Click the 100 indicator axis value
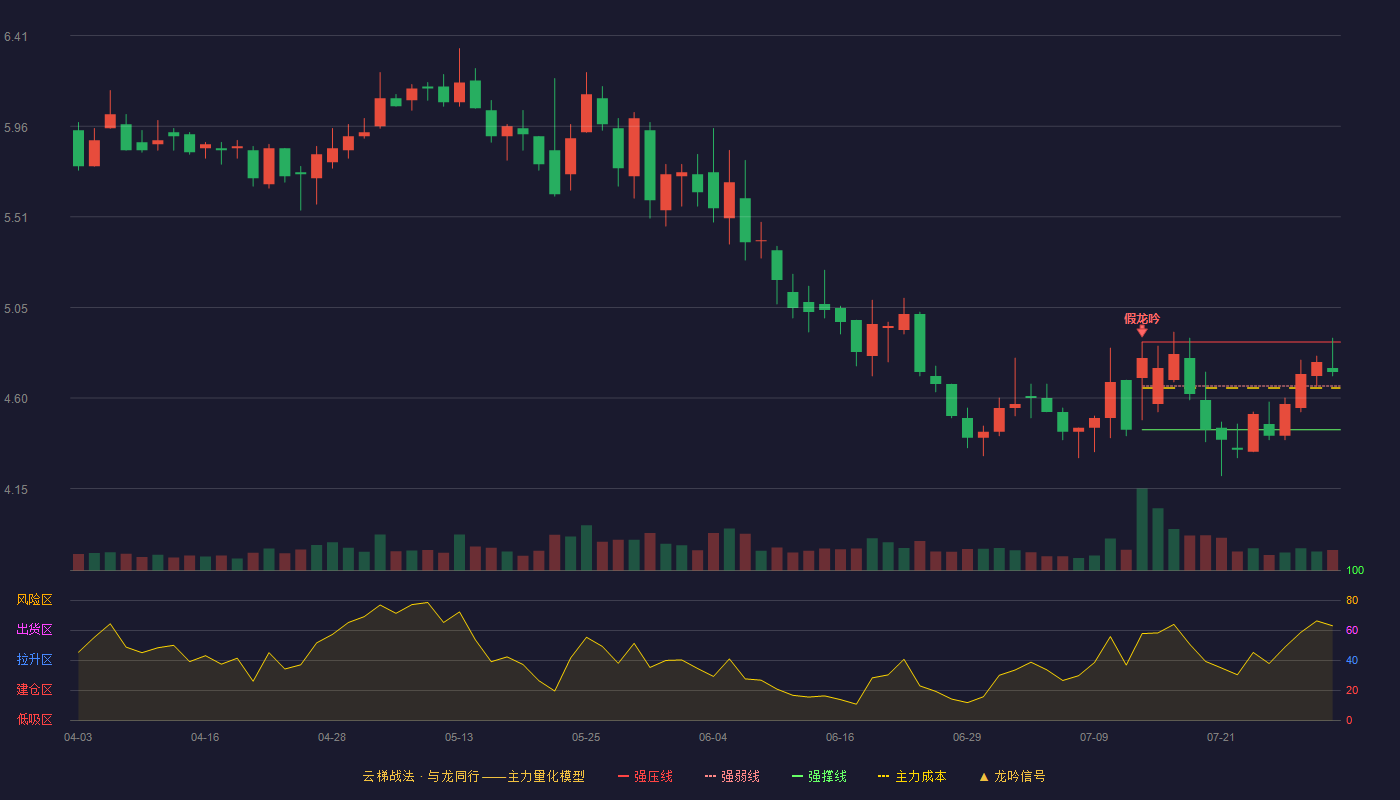 [x=1355, y=570]
